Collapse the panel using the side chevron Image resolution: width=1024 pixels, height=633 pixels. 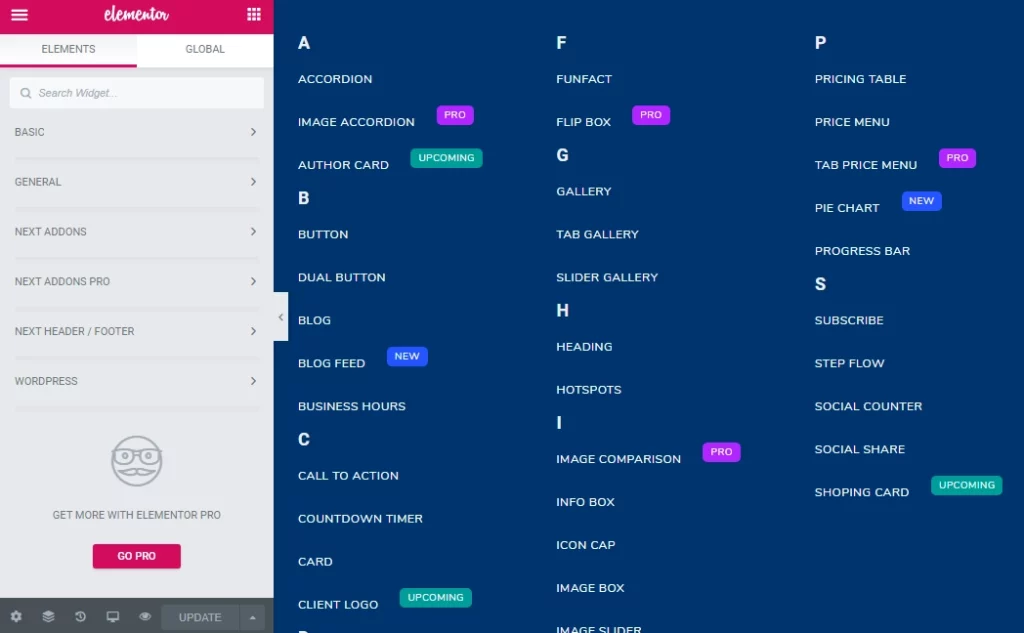coord(281,316)
